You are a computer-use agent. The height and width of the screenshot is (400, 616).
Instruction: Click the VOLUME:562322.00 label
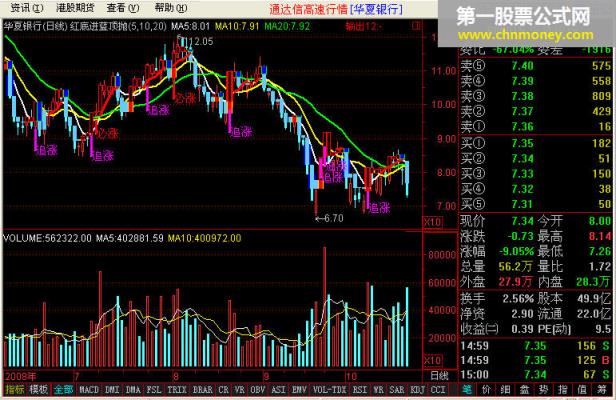point(47,238)
